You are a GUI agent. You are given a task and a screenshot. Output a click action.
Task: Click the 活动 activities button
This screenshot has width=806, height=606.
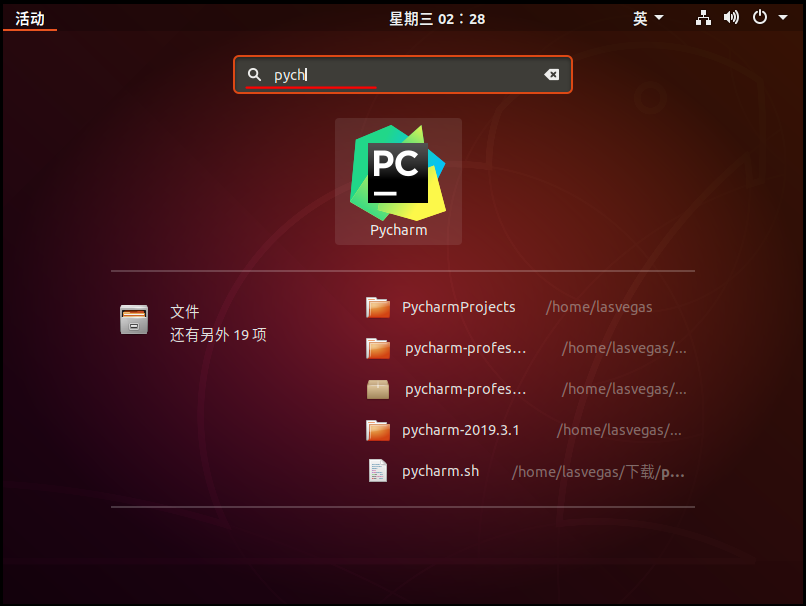[30, 19]
